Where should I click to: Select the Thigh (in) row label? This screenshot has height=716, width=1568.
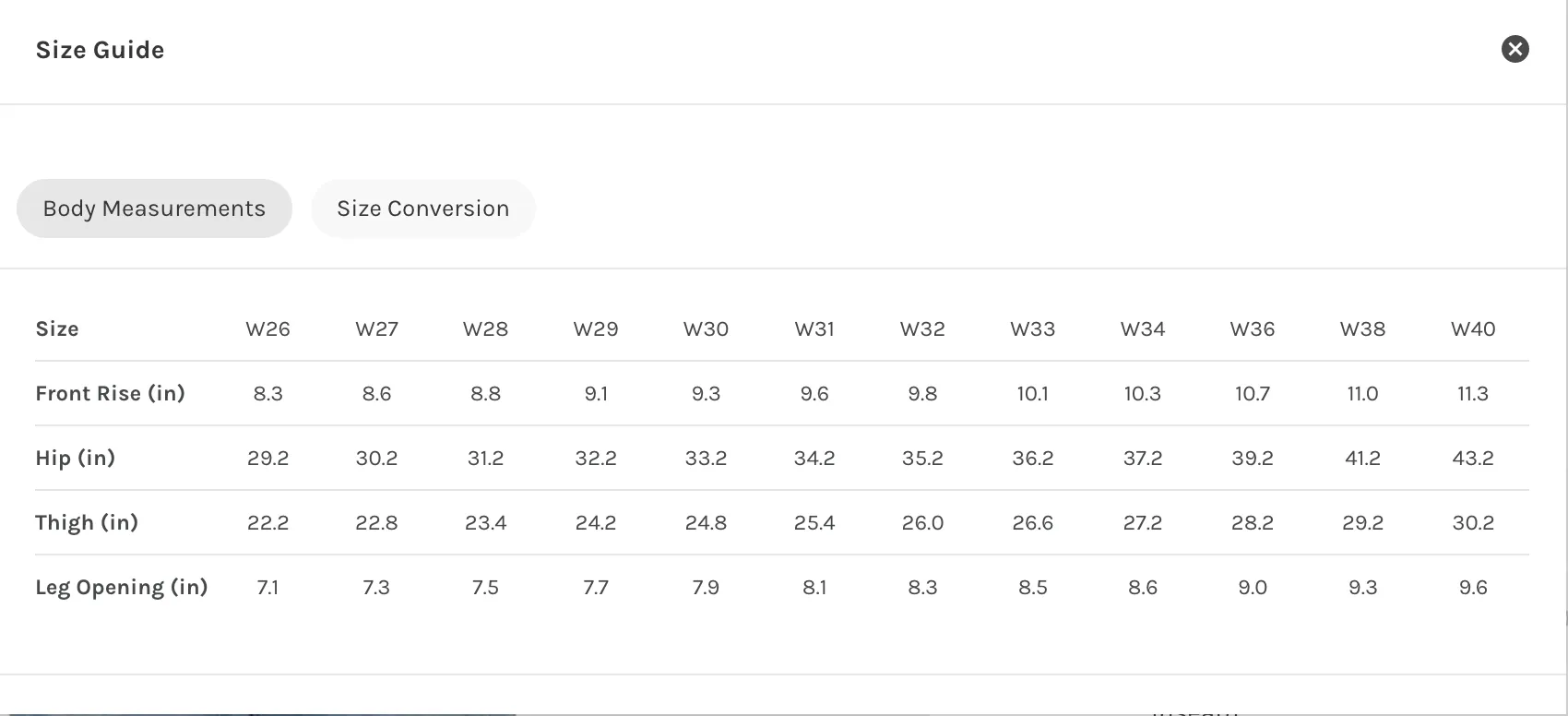click(x=87, y=523)
